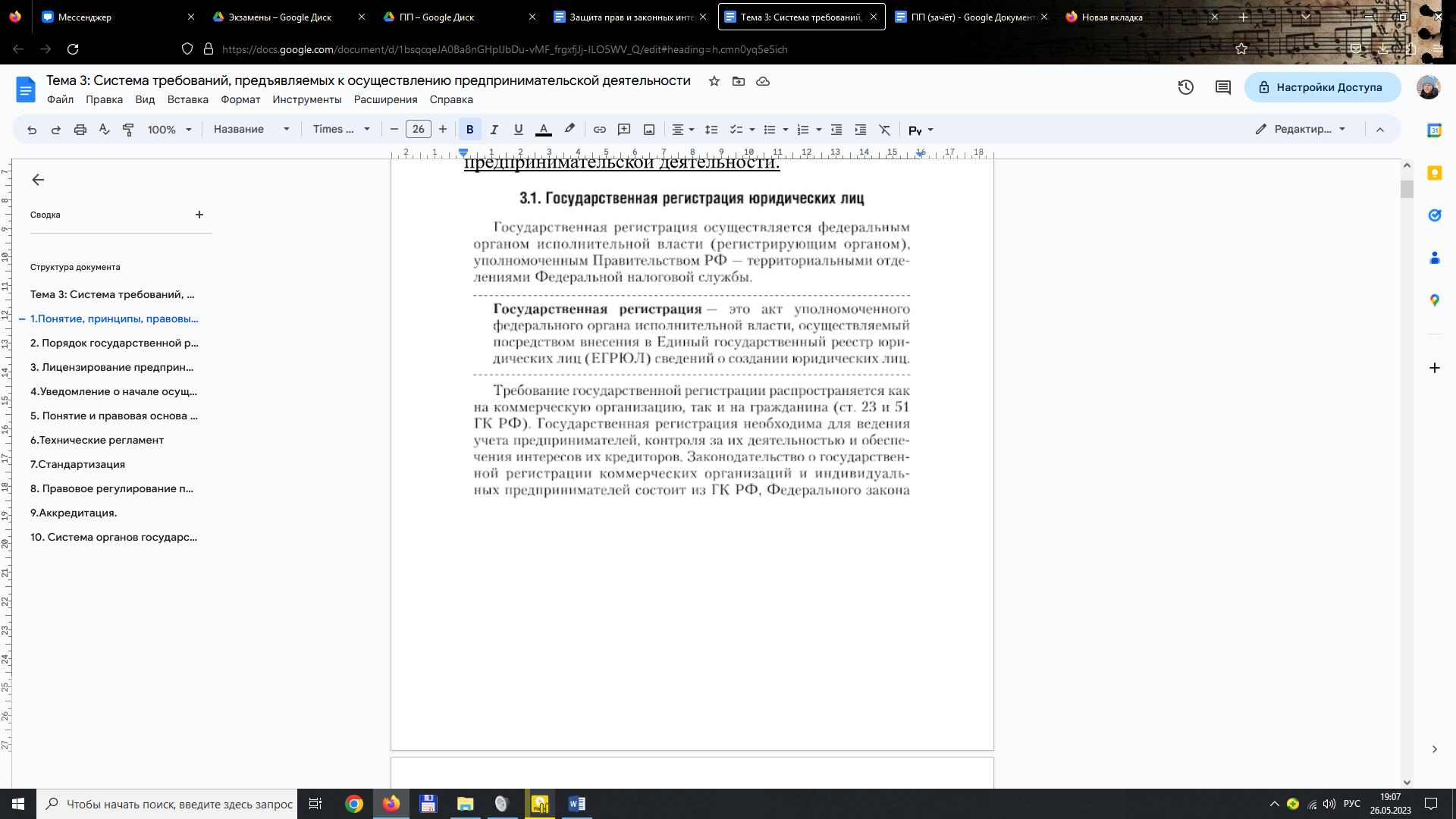Image resolution: width=1456 pixels, height=819 pixels.
Task: Open Google Calendar side panel icon
Action: [x=1435, y=130]
